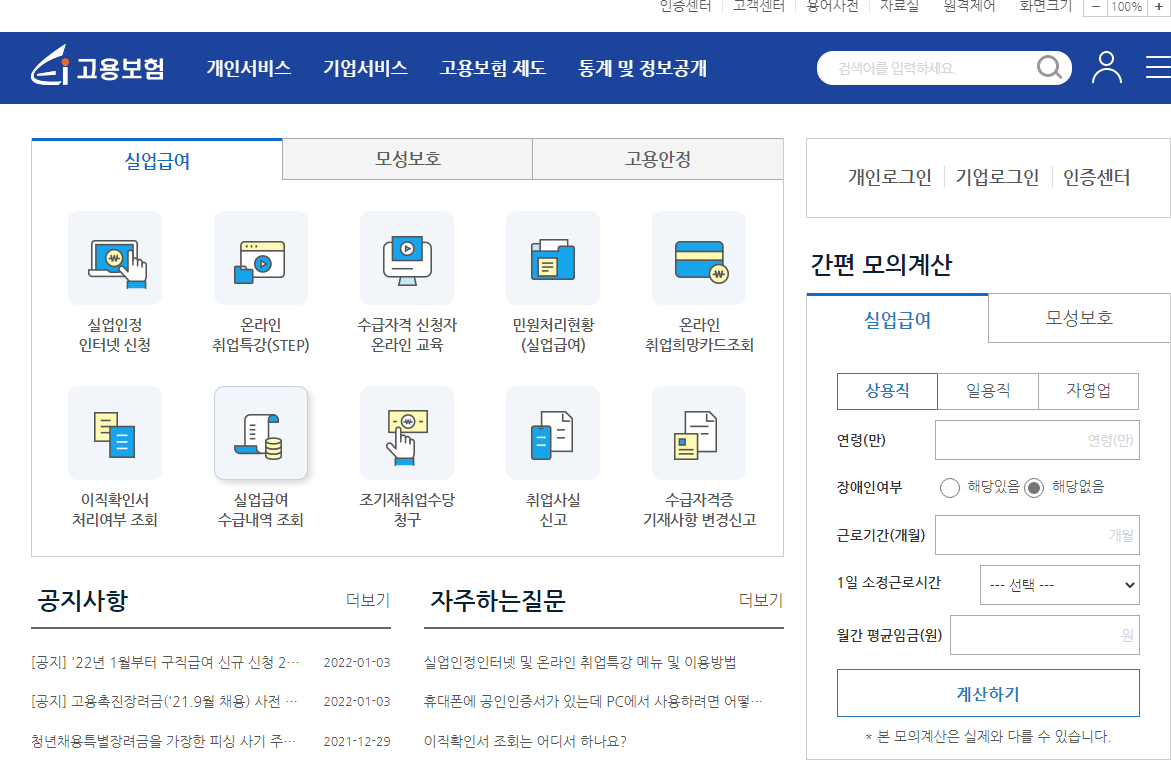Open 원격제어 top link
The image size is (1171, 774).
click(x=969, y=6)
